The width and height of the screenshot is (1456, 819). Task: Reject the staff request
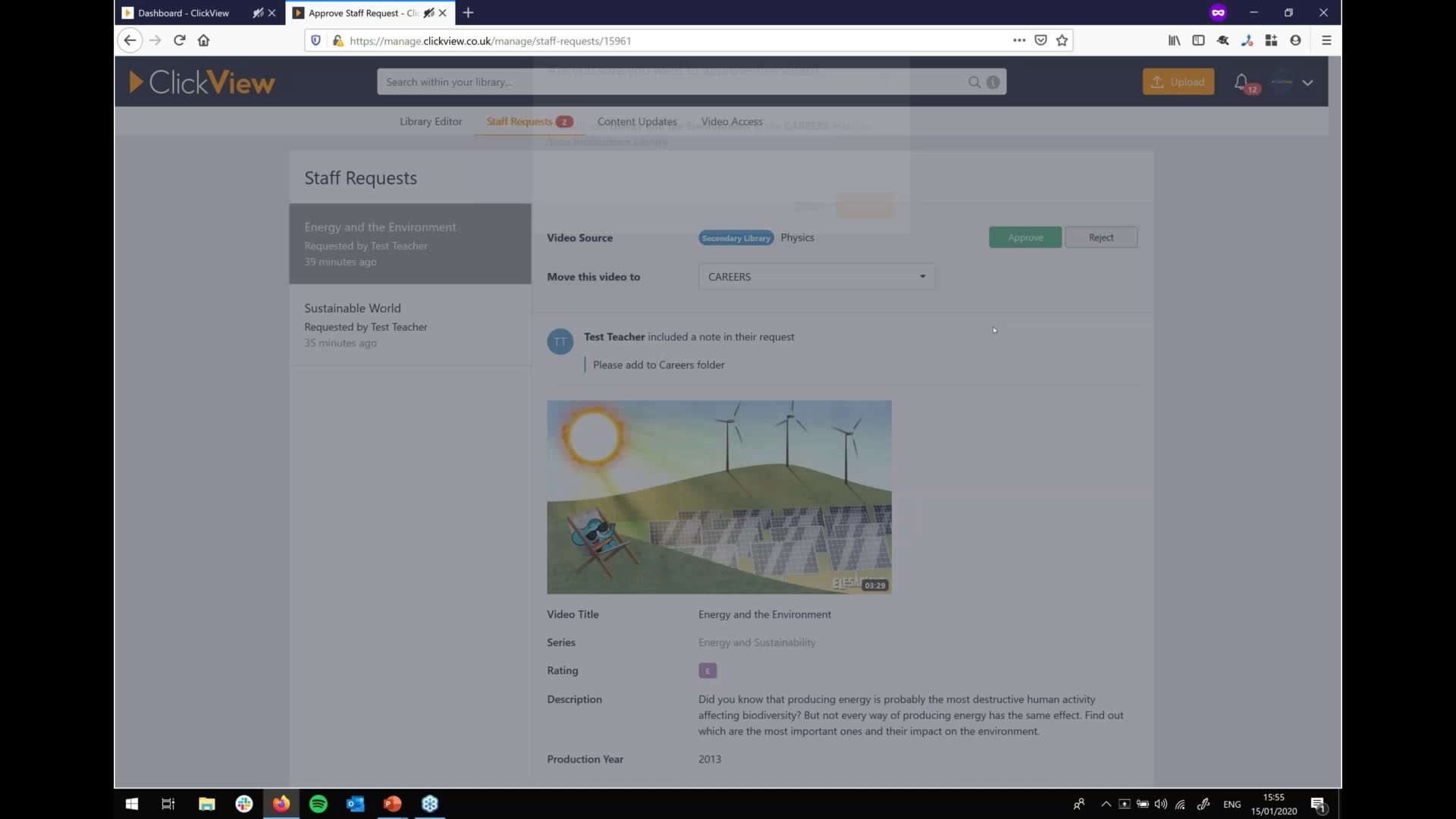pyautogui.click(x=1101, y=237)
